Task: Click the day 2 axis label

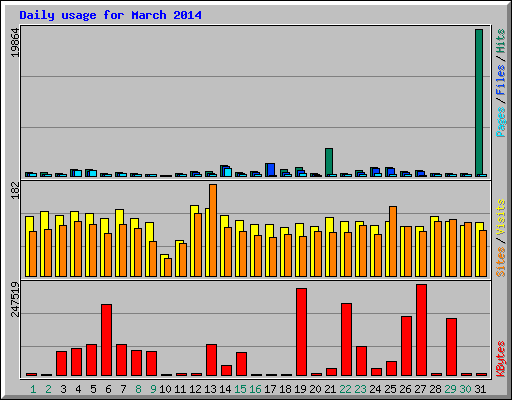Action: 48,389
